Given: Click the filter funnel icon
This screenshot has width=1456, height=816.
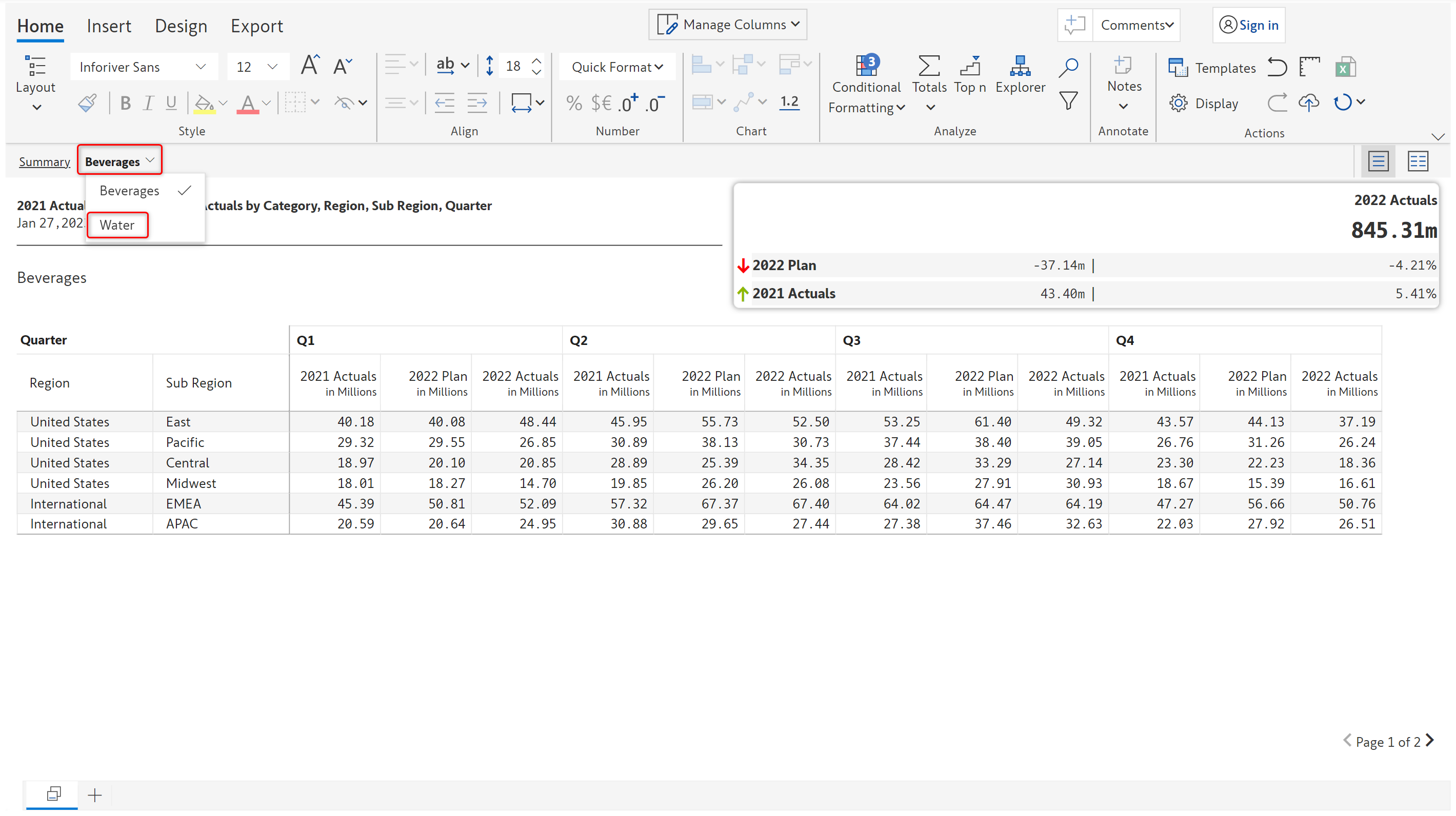Looking at the screenshot, I should point(1068,101).
